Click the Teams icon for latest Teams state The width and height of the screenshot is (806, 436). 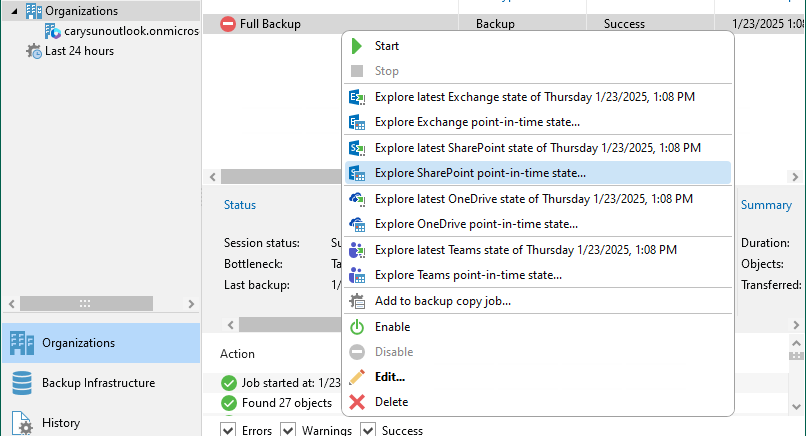point(357,250)
